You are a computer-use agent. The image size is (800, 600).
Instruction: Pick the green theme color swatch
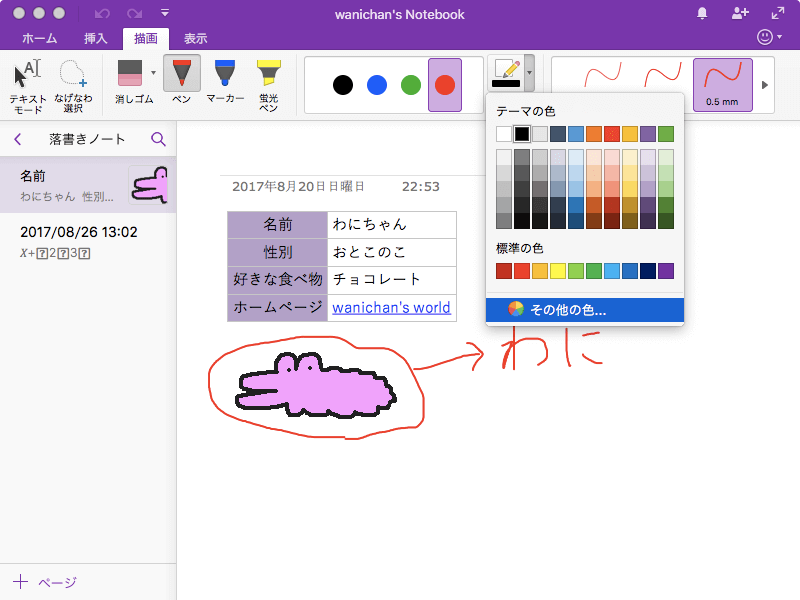pyautogui.click(x=666, y=134)
